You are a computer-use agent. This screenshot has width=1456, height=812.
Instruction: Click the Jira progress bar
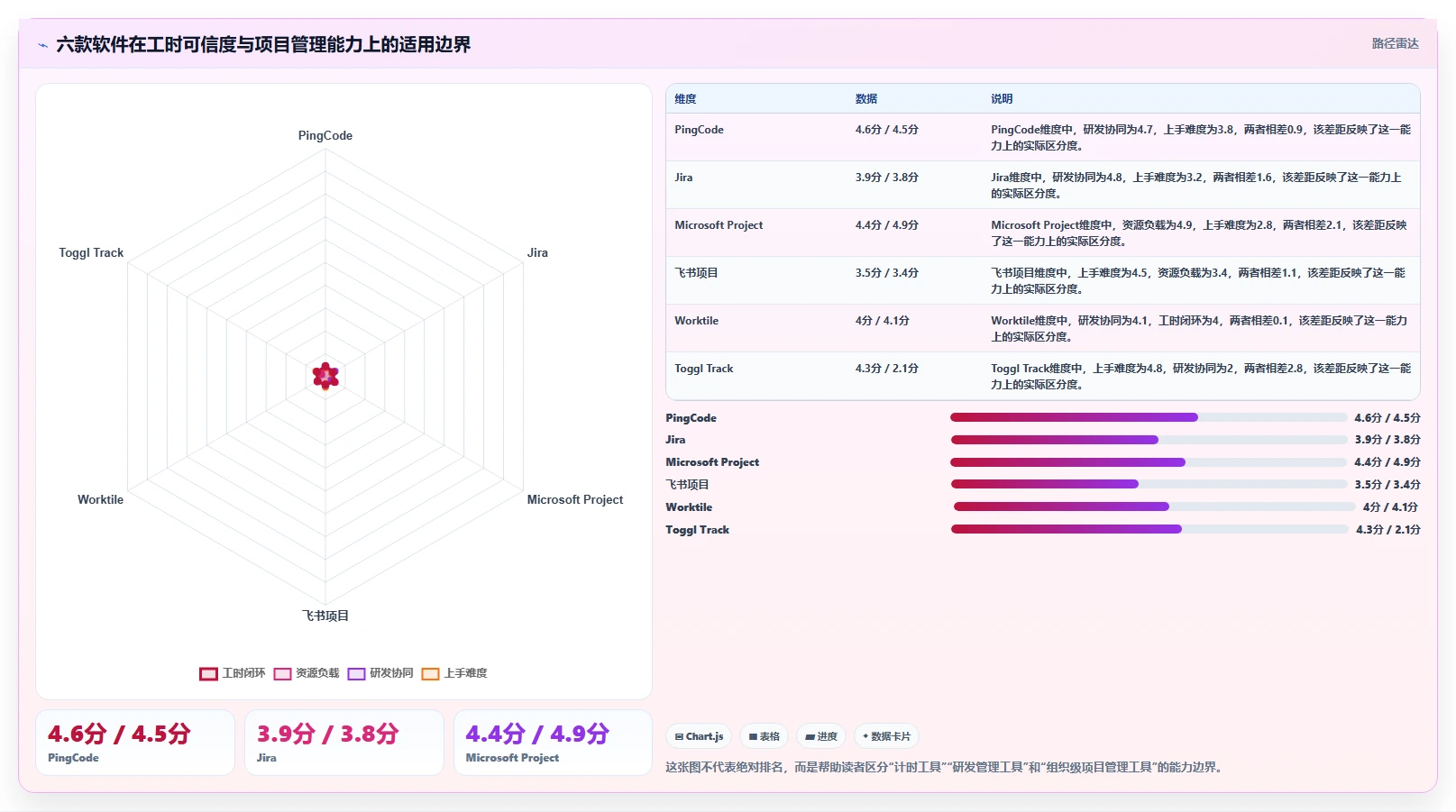1149,440
